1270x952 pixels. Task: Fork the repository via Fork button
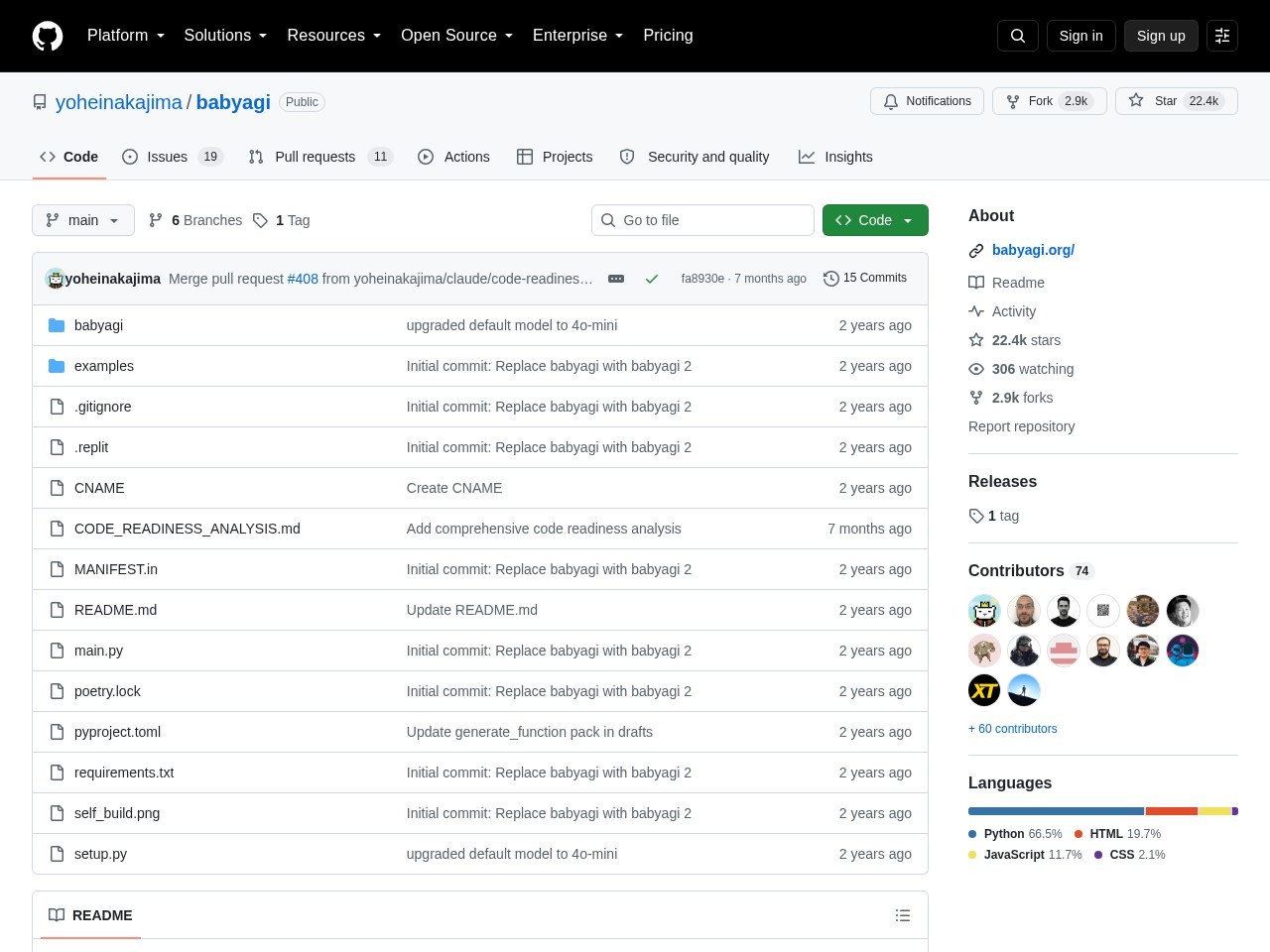click(x=1049, y=101)
